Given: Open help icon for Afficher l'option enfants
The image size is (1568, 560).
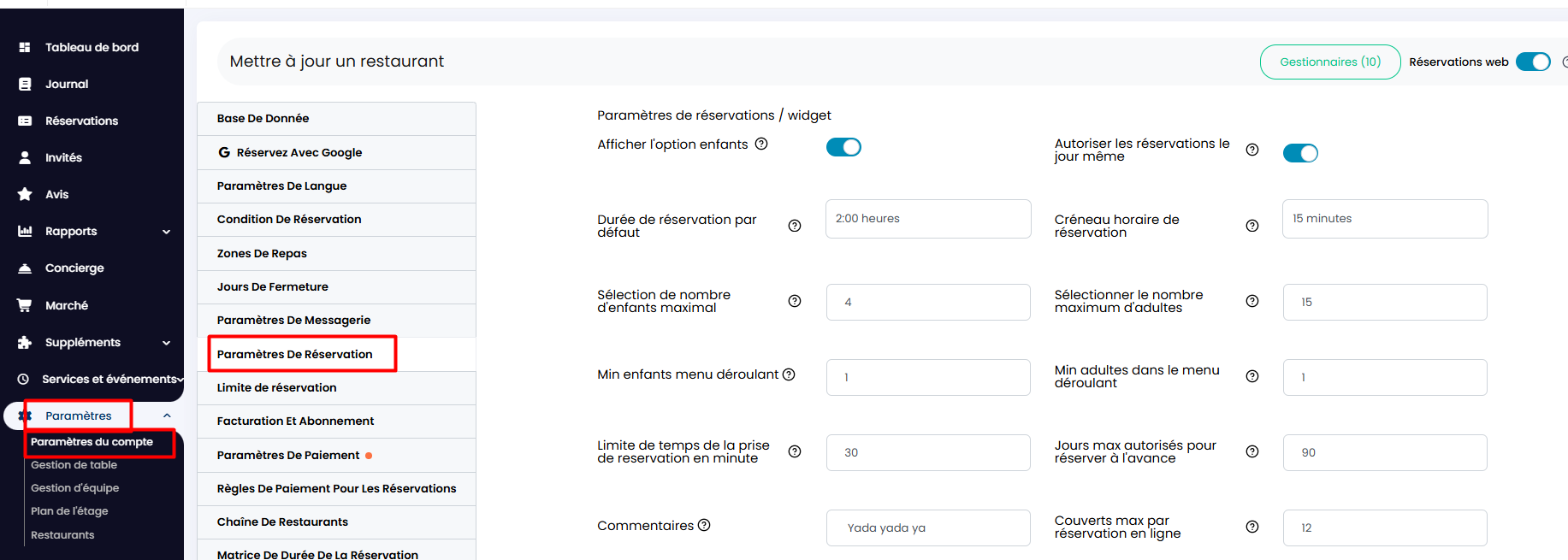Looking at the screenshot, I should (761, 144).
